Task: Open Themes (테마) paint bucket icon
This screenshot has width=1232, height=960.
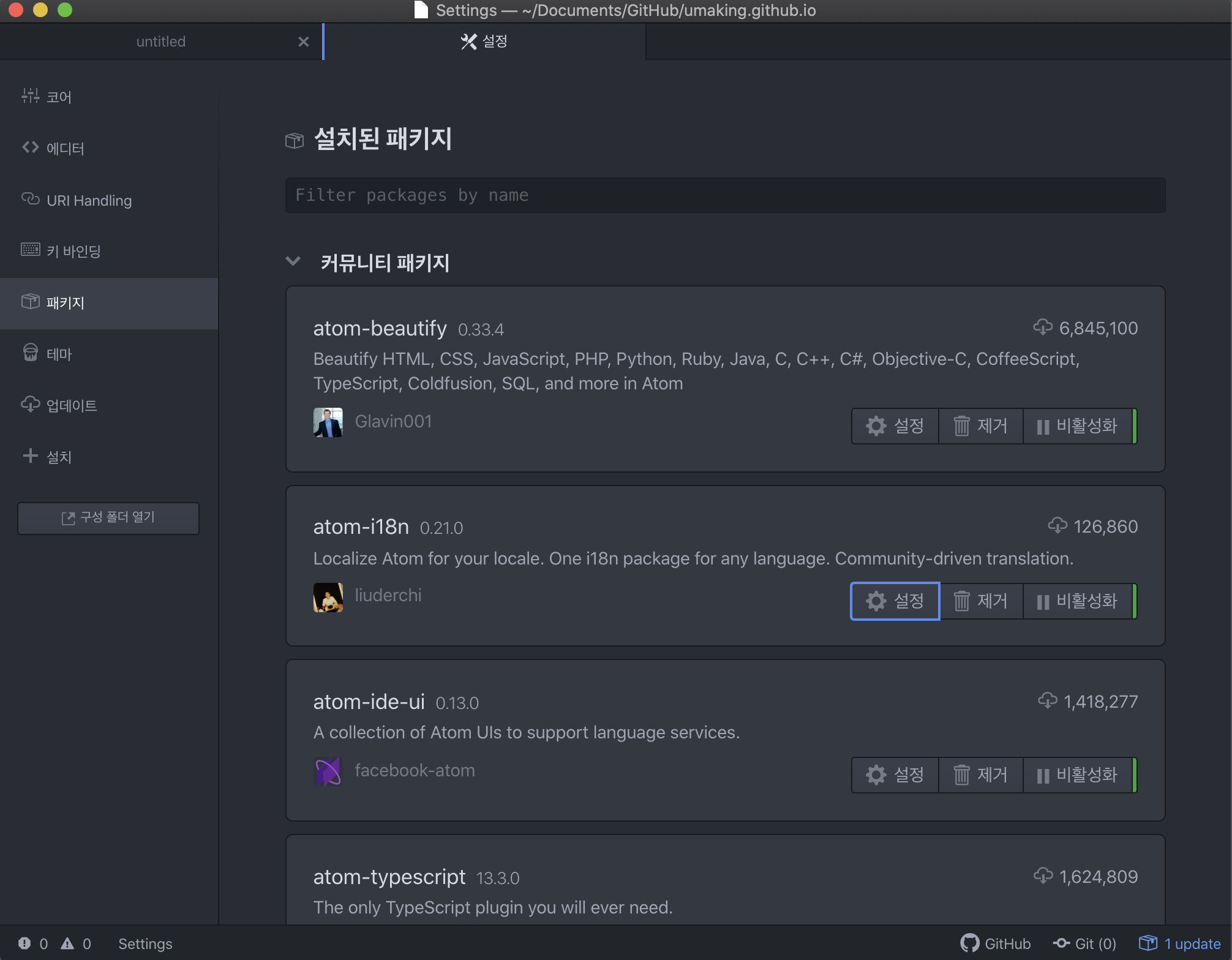Action: tap(30, 353)
